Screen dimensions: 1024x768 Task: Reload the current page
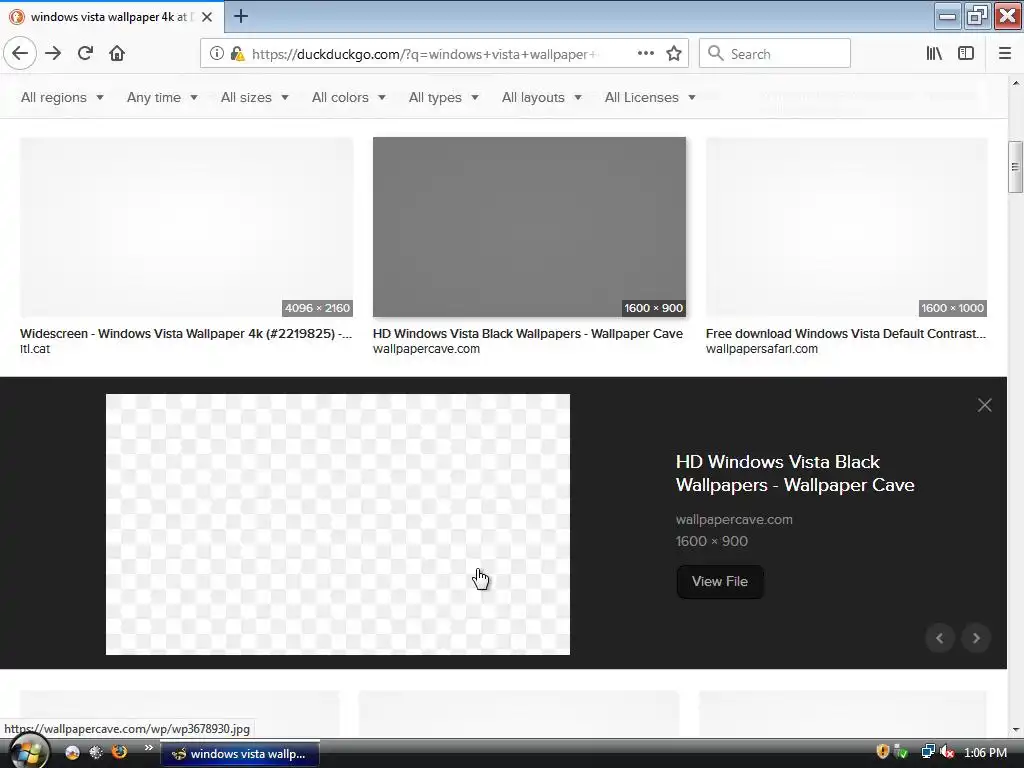point(85,54)
